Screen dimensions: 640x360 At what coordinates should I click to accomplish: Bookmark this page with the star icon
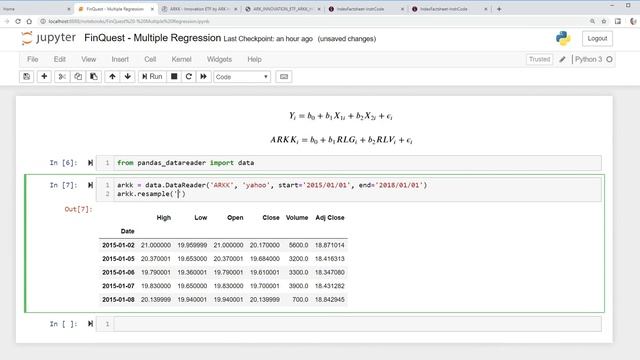pyautogui.click(x=604, y=21)
